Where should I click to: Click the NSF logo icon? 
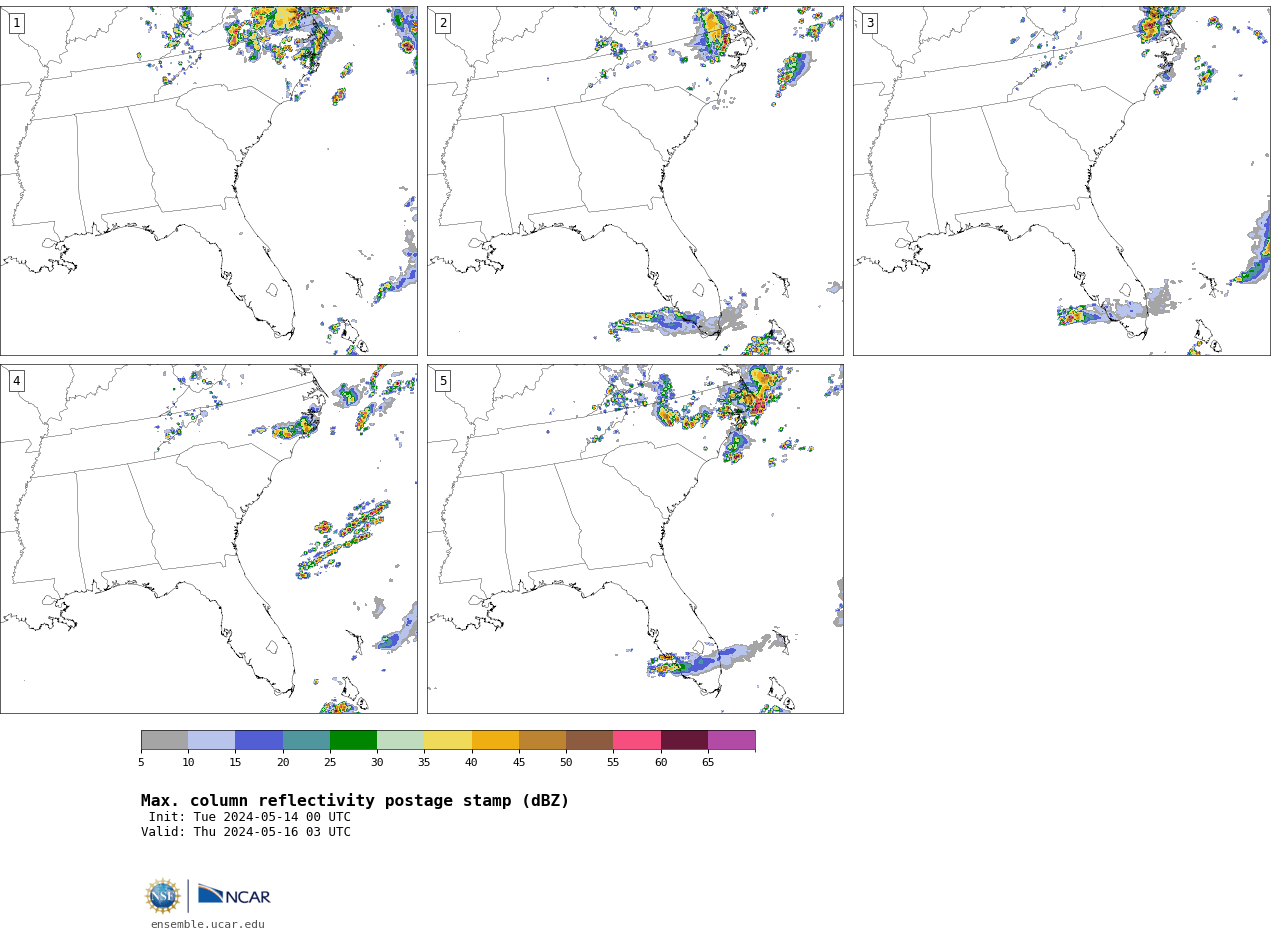[x=163, y=896]
